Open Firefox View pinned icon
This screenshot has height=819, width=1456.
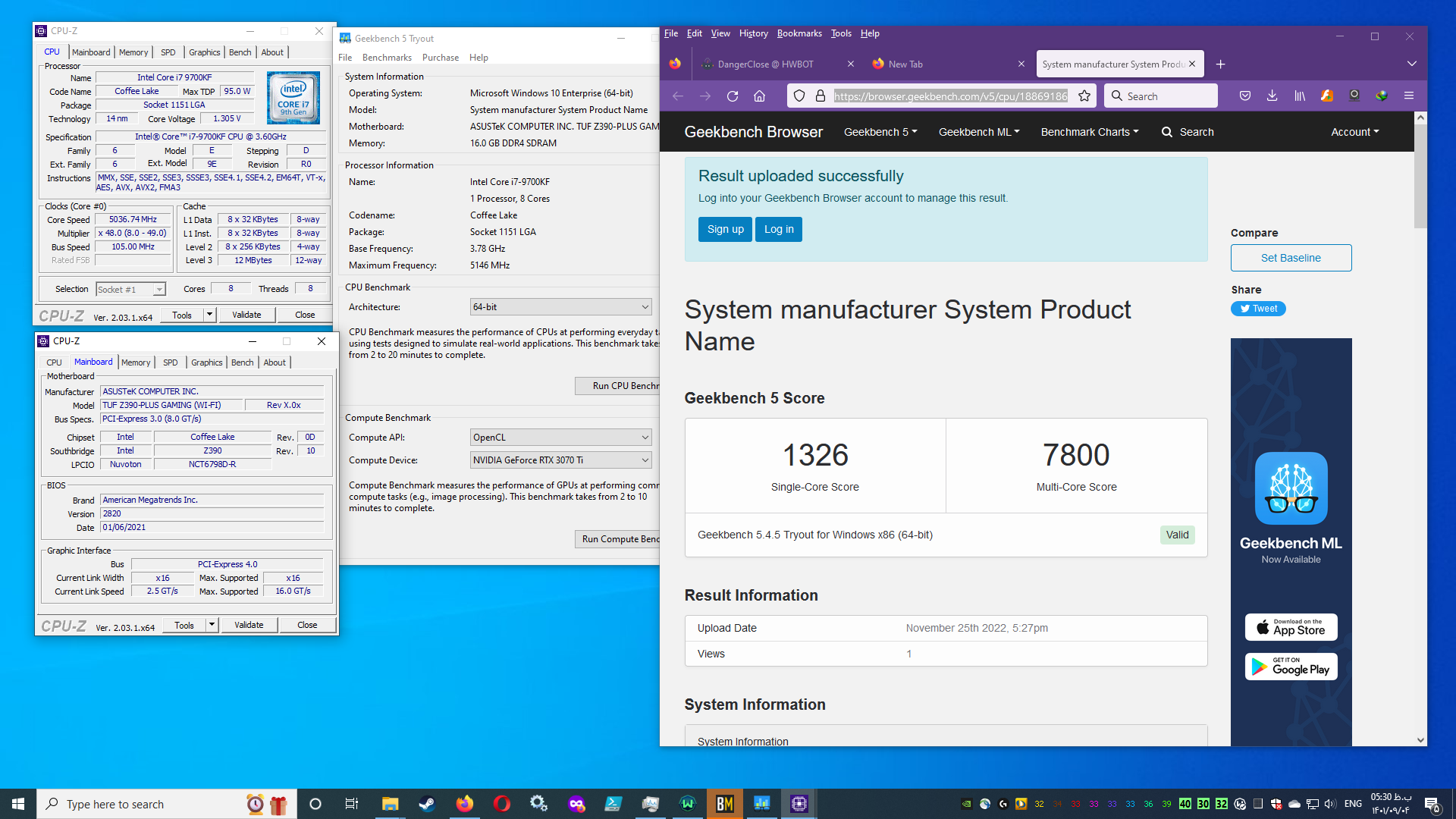tap(675, 64)
